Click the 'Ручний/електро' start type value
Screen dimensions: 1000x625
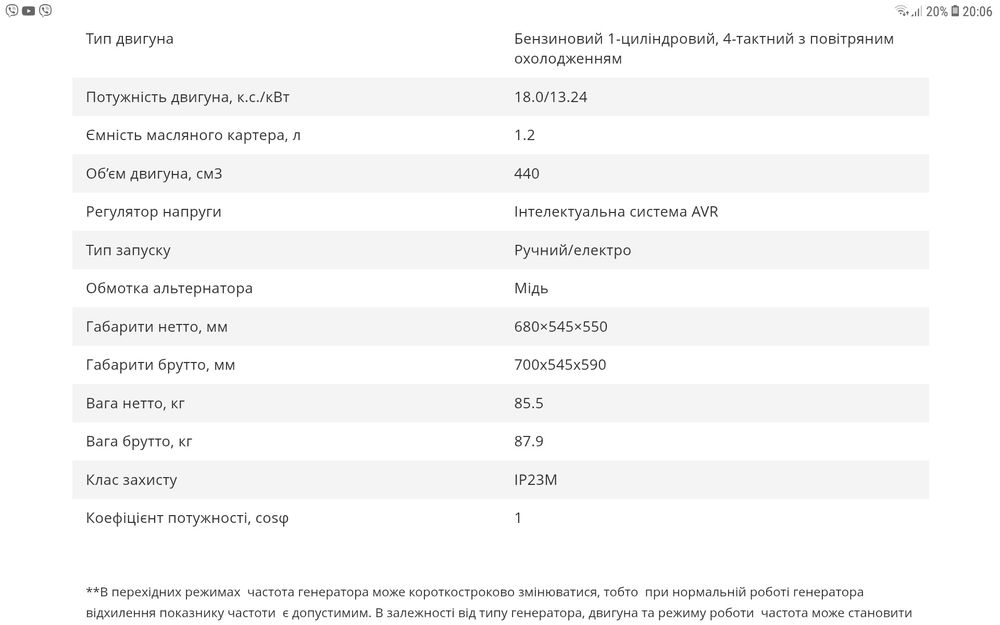572,250
